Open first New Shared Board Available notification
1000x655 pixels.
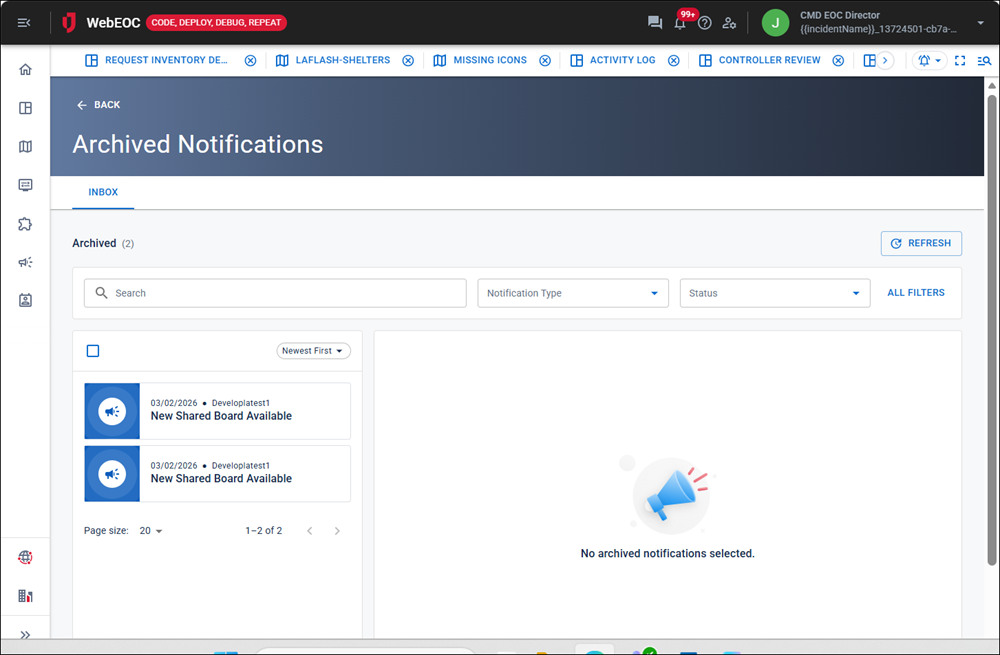pos(217,411)
